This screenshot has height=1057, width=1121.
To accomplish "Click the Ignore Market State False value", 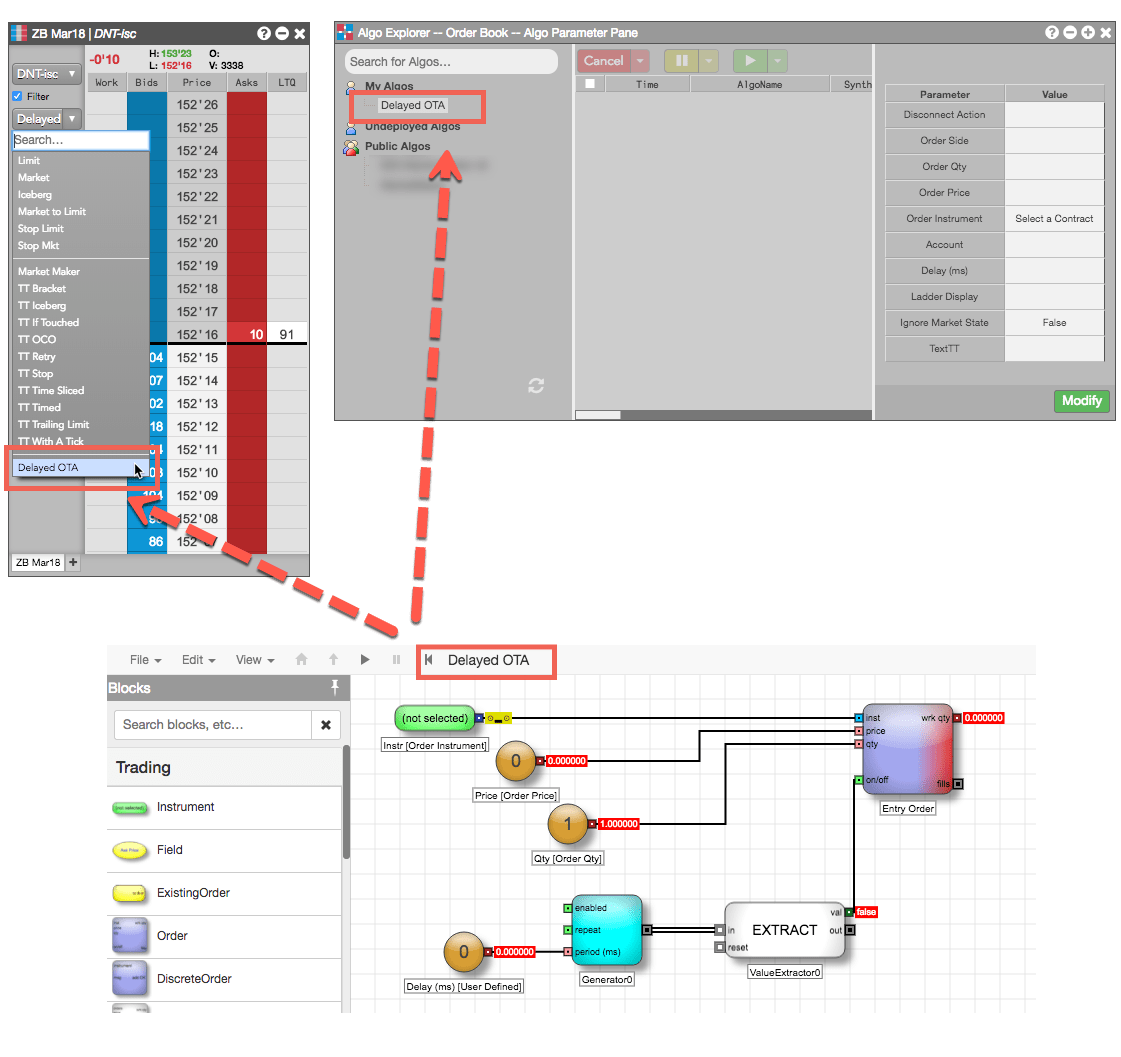I will 1054,323.
